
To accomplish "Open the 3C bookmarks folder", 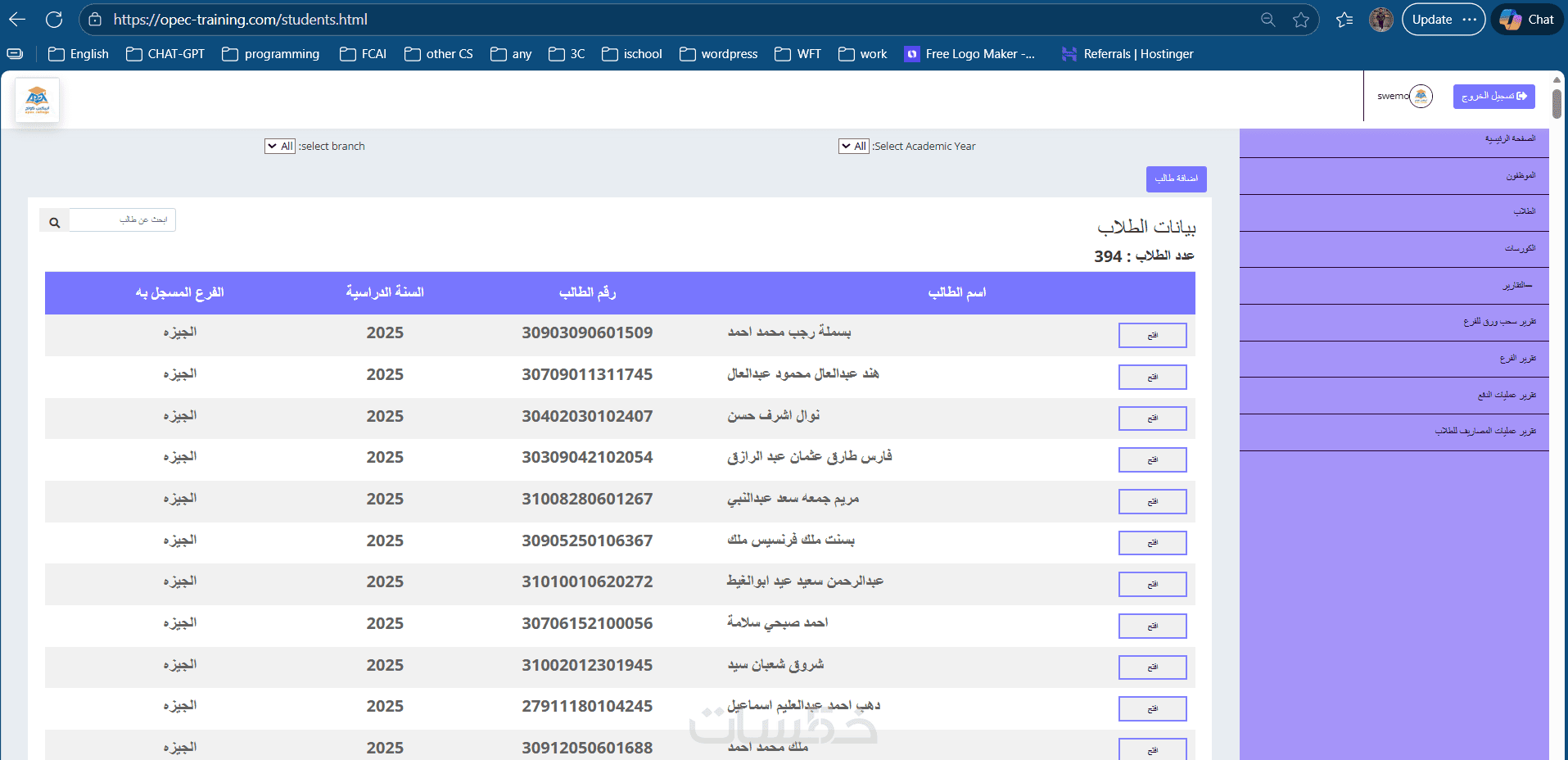I will (x=567, y=54).
